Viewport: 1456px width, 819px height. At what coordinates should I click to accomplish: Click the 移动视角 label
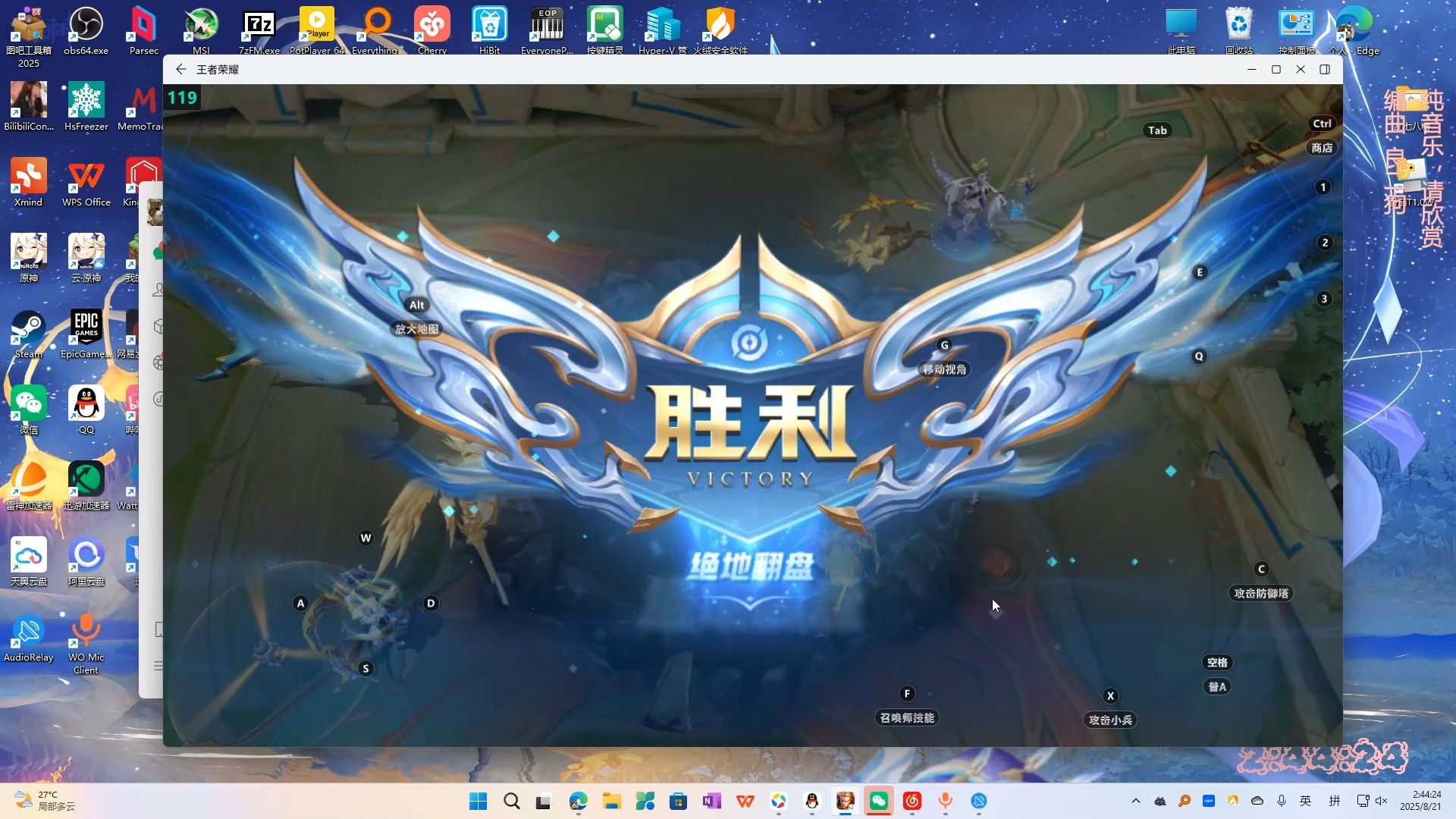click(944, 369)
